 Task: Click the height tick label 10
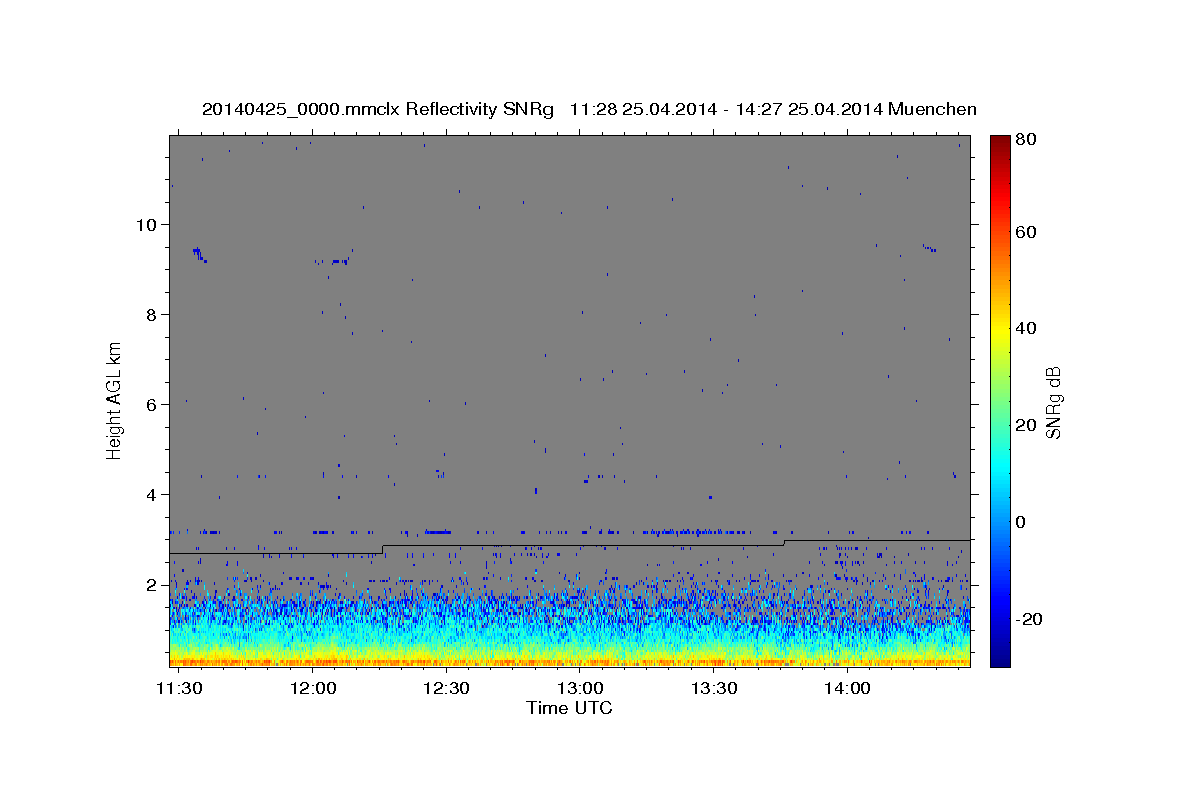click(x=146, y=224)
